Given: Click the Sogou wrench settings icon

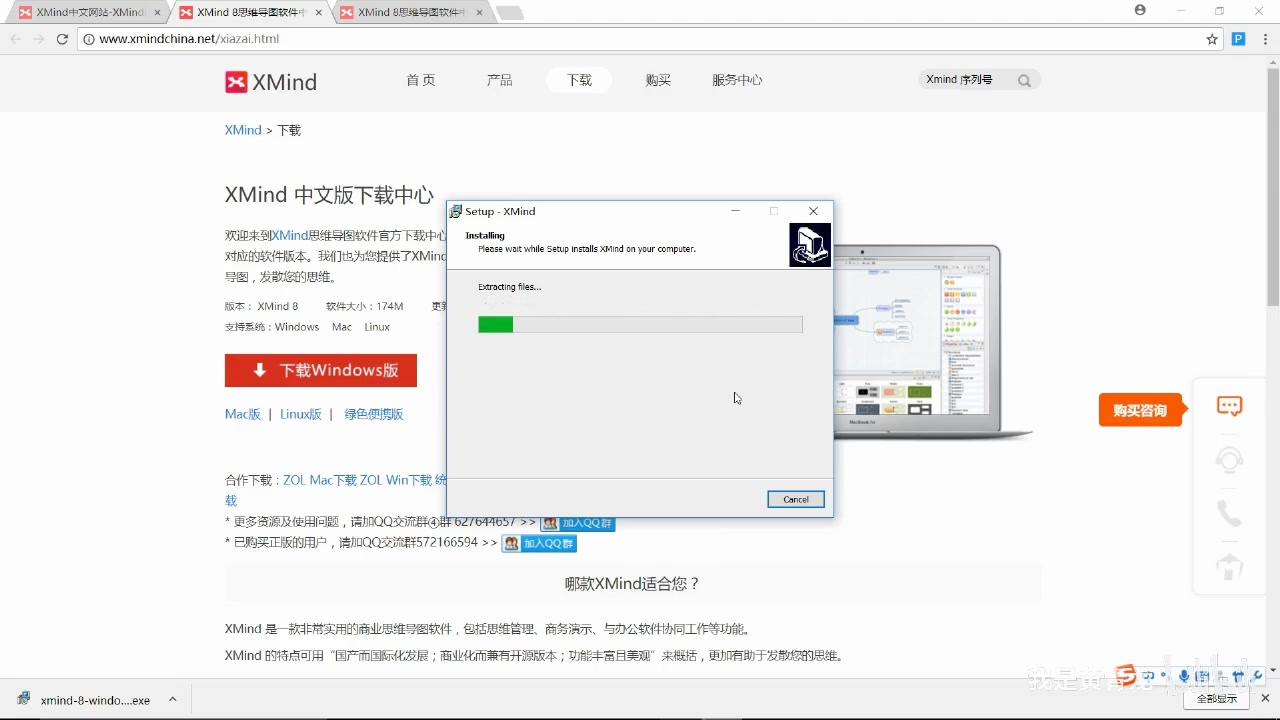Looking at the screenshot, I should pos(1257,676).
